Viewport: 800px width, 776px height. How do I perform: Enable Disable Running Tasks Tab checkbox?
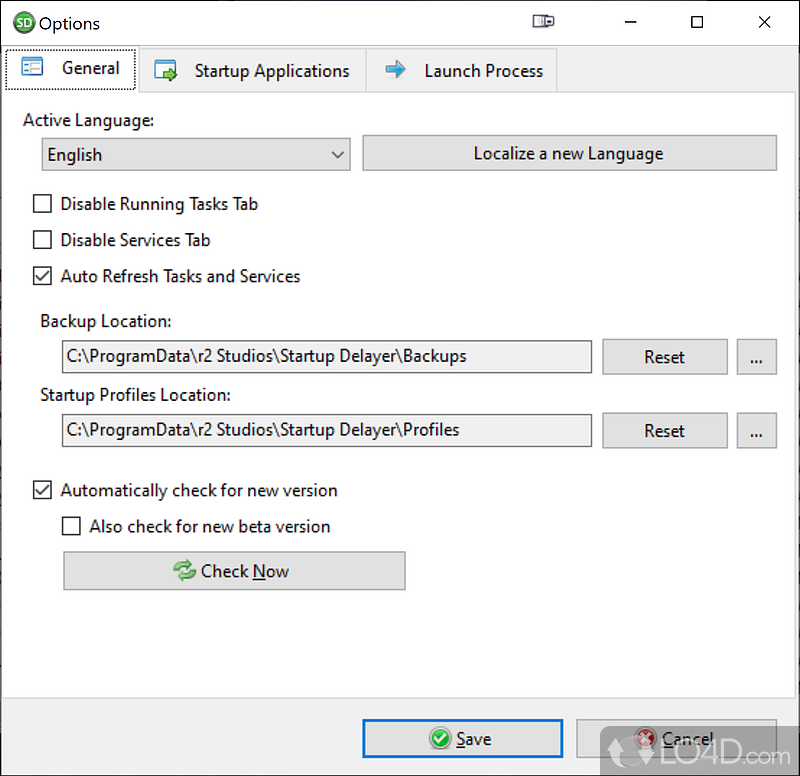point(43,204)
